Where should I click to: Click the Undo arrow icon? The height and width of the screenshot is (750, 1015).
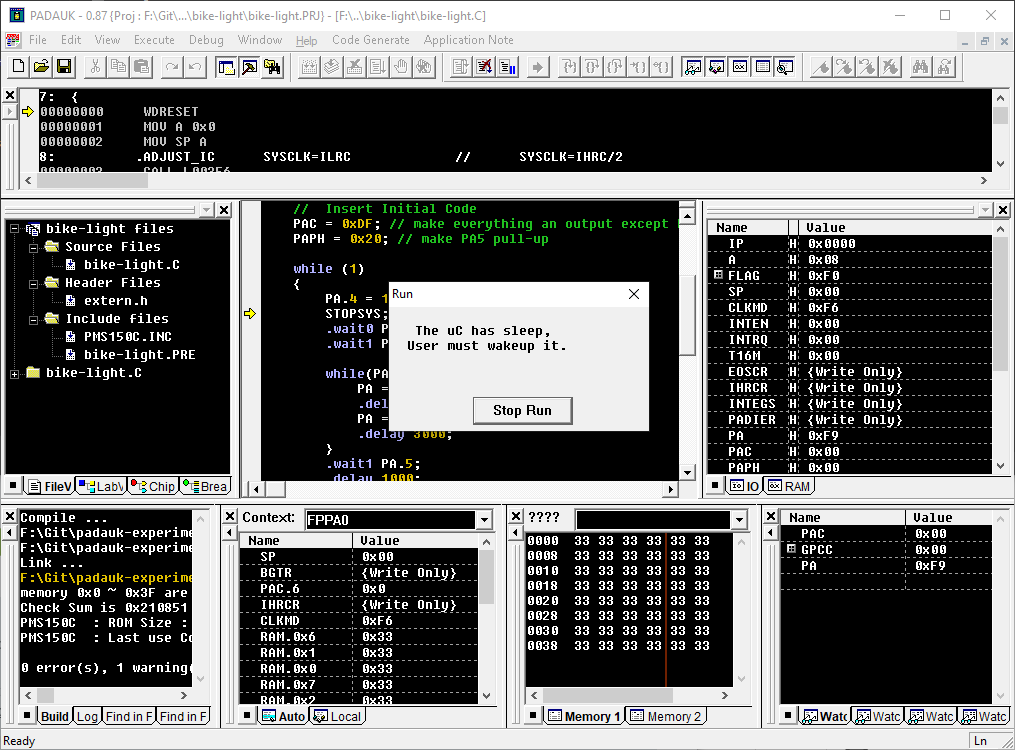(x=195, y=67)
